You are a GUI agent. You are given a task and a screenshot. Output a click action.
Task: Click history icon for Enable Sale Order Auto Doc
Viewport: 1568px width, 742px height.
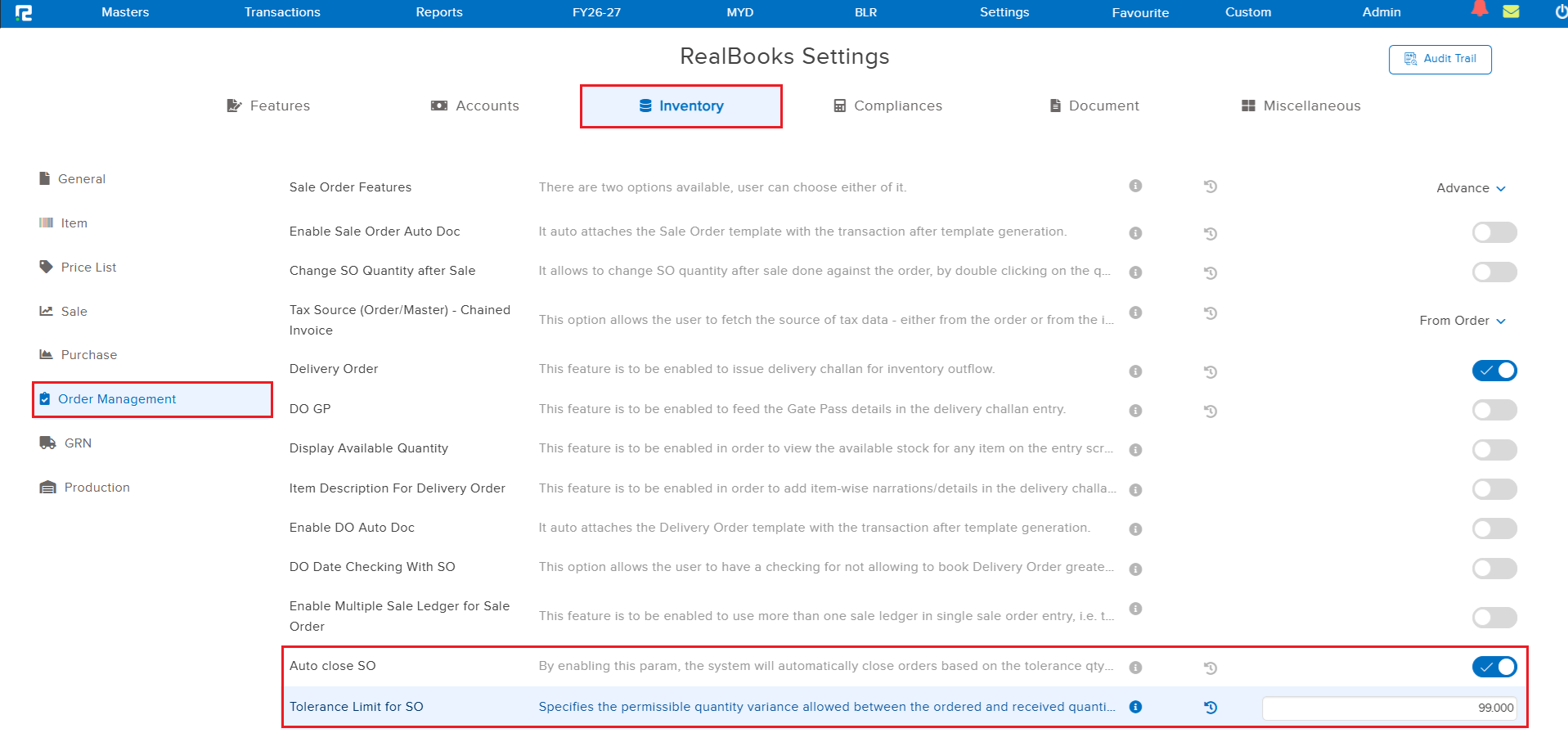1211,234
